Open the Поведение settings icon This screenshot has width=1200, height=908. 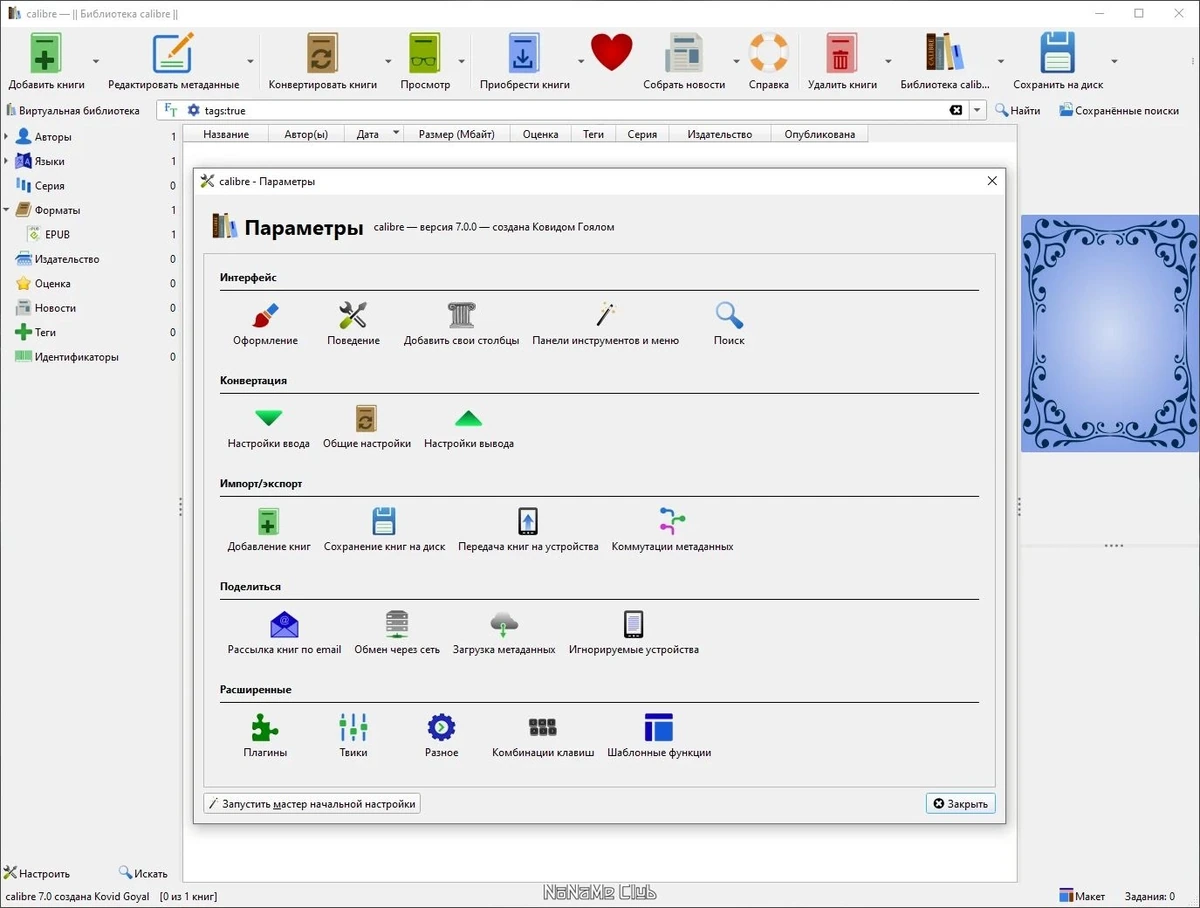[x=353, y=324]
